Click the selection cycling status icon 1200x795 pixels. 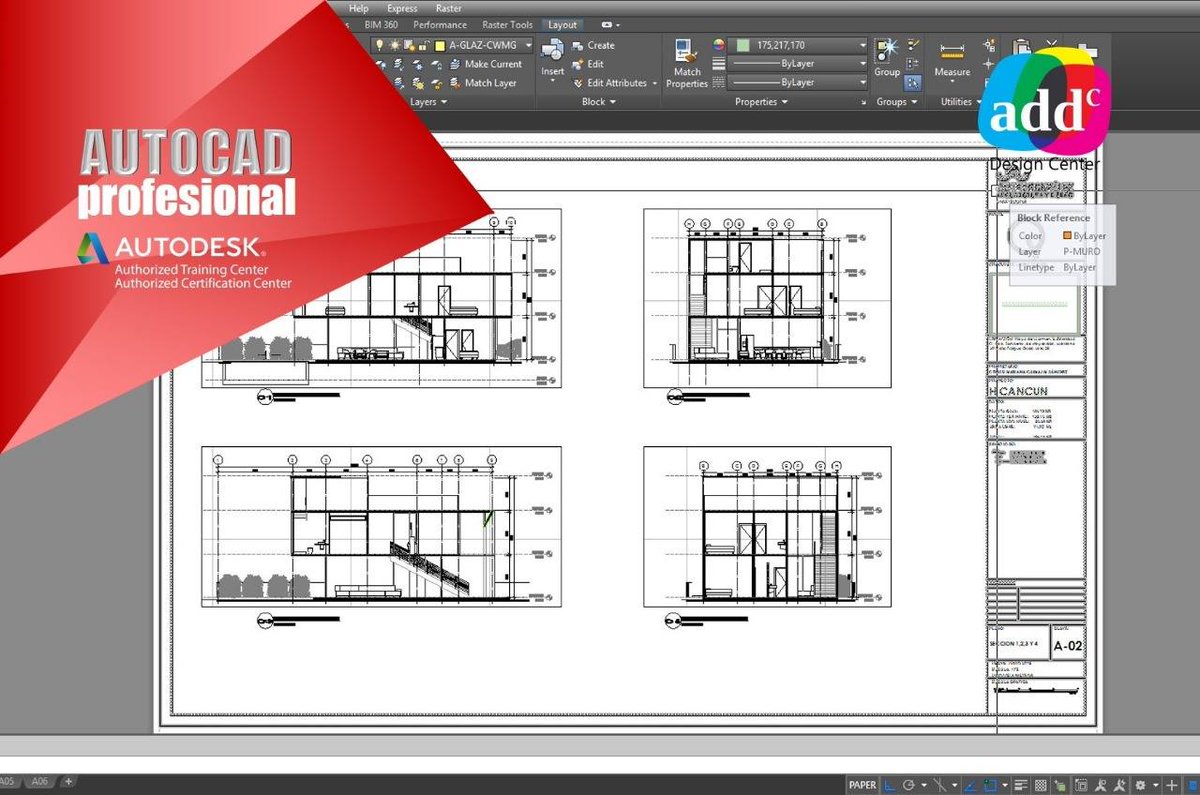[1060, 784]
